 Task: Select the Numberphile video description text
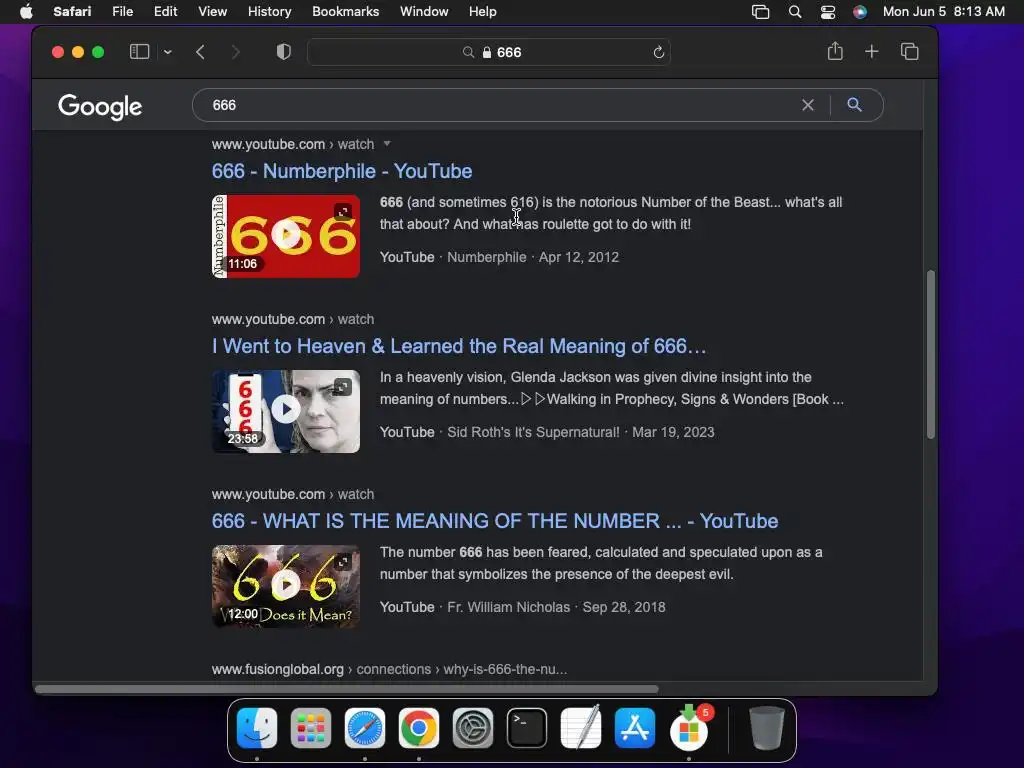click(611, 213)
